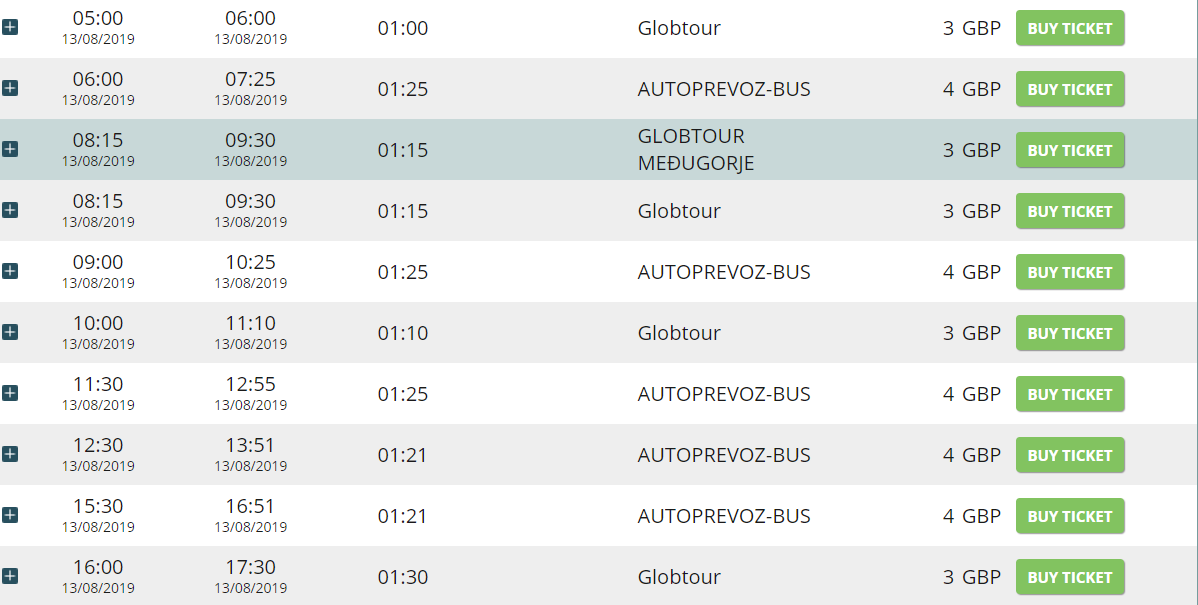This screenshot has width=1198, height=605.
Task: Buy ticket for 12:30 AUTOPREVOZ-BUS departure
Action: [x=1070, y=455]
